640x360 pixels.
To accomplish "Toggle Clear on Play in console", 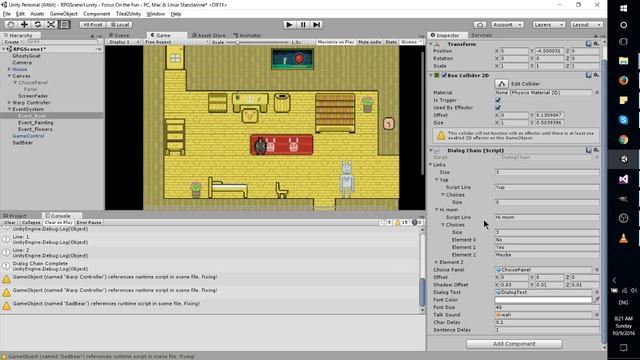I will click(58, 222).
